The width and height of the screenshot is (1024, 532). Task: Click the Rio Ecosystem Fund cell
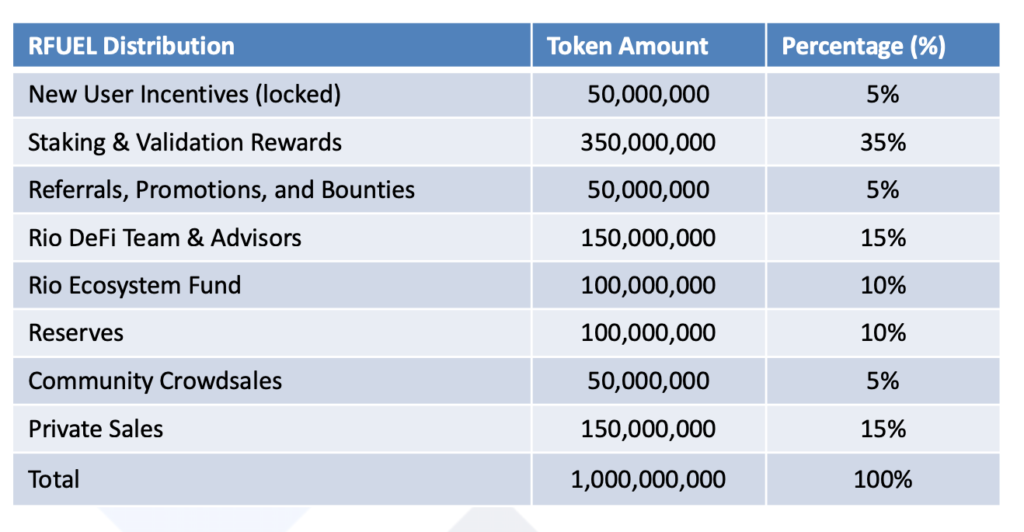pos(272,285)
